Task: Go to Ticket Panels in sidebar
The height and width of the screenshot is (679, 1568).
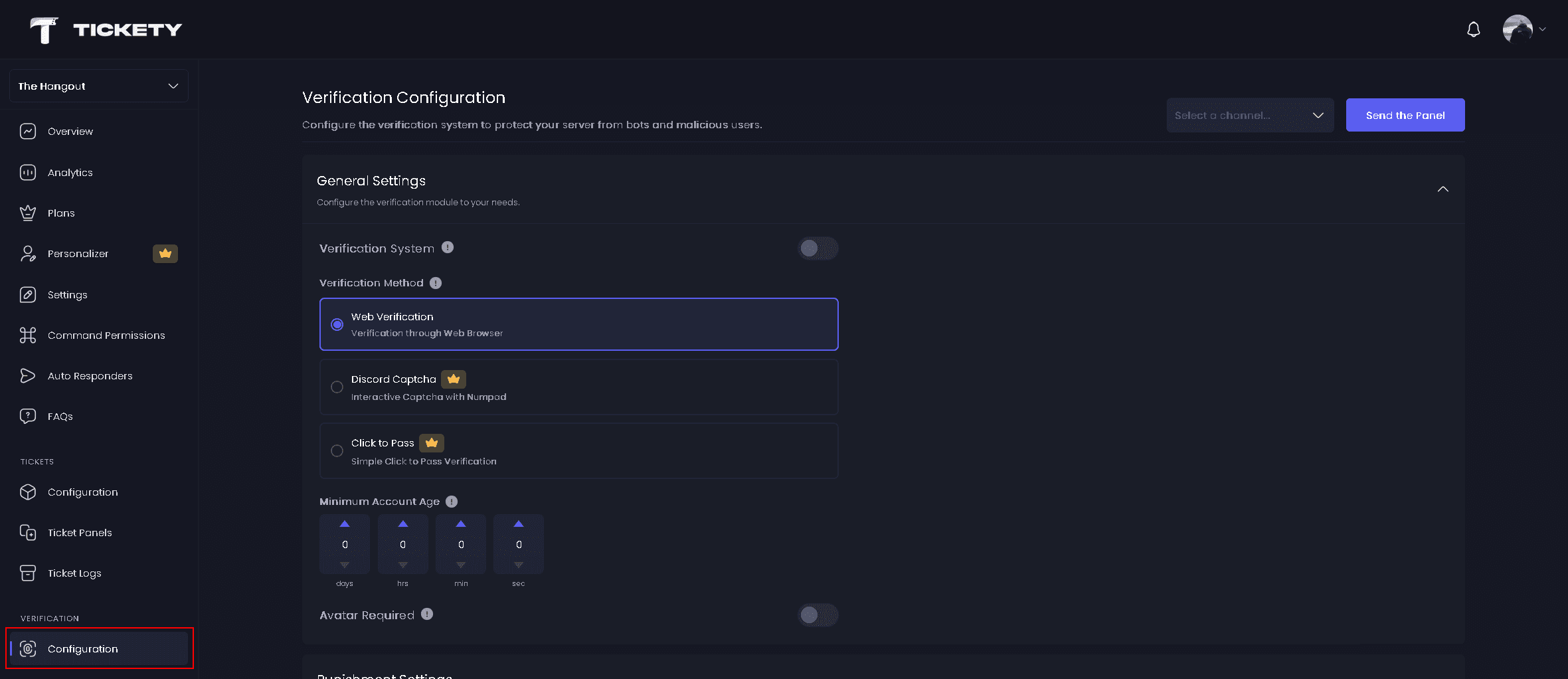Action: (x=80, y=533)
